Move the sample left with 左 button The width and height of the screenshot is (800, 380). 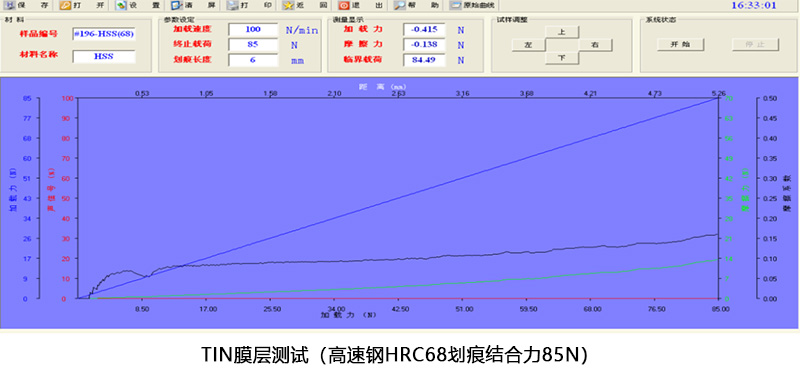(529, 45)
